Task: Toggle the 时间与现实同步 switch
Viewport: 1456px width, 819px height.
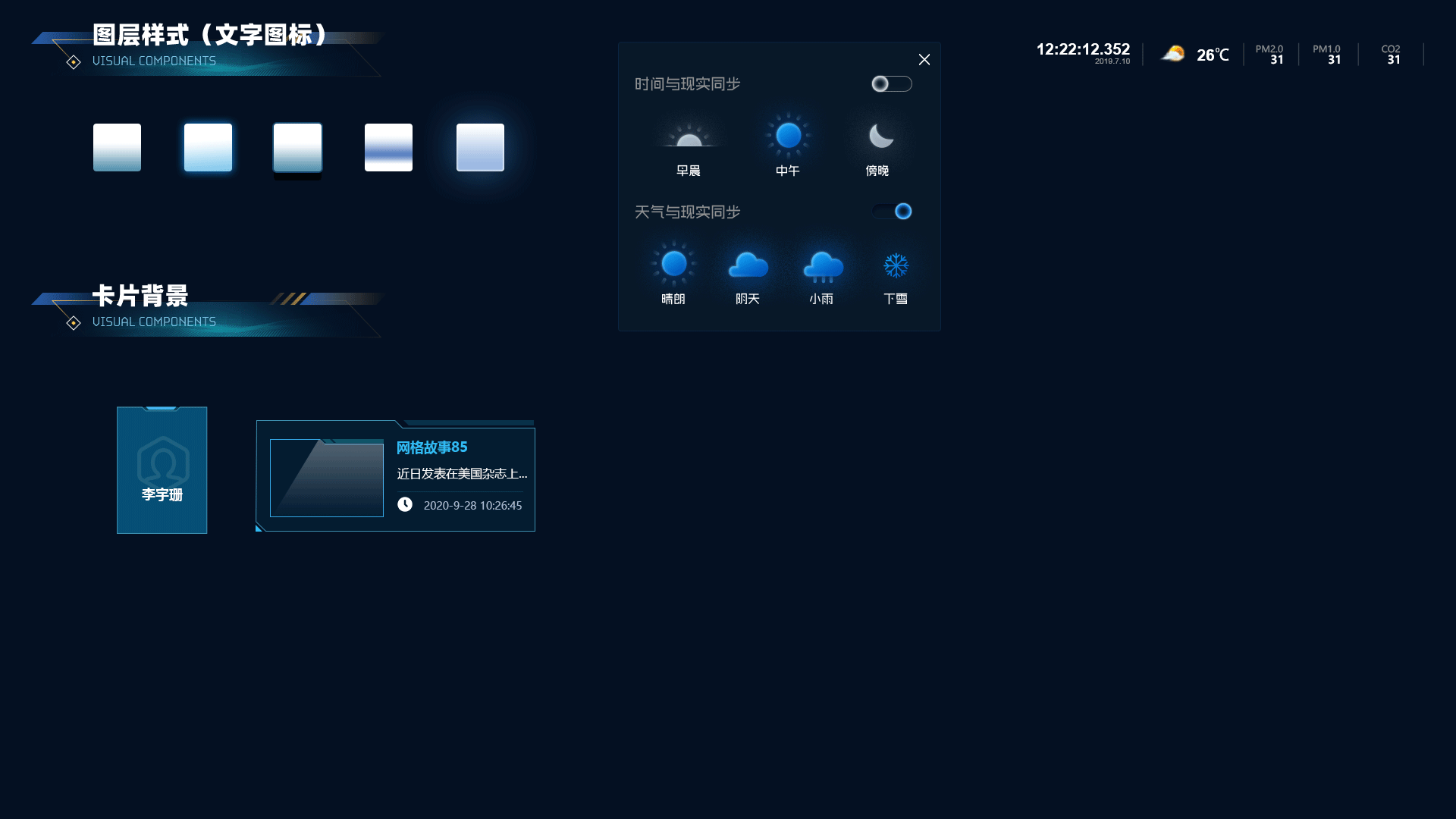Action: click(891, 83)
